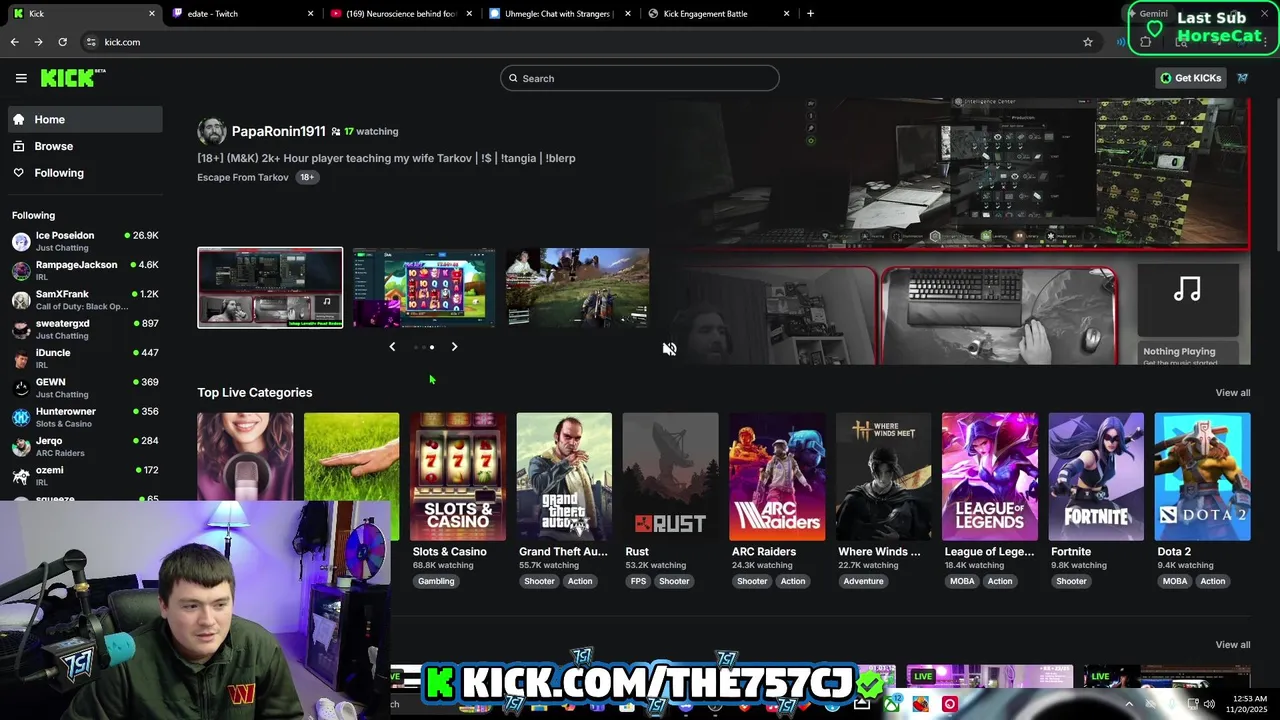Open the Browse sidebar item
The height and width of the screenshot is (720, 1280).
pyautogui.click(x=85, y=146)
